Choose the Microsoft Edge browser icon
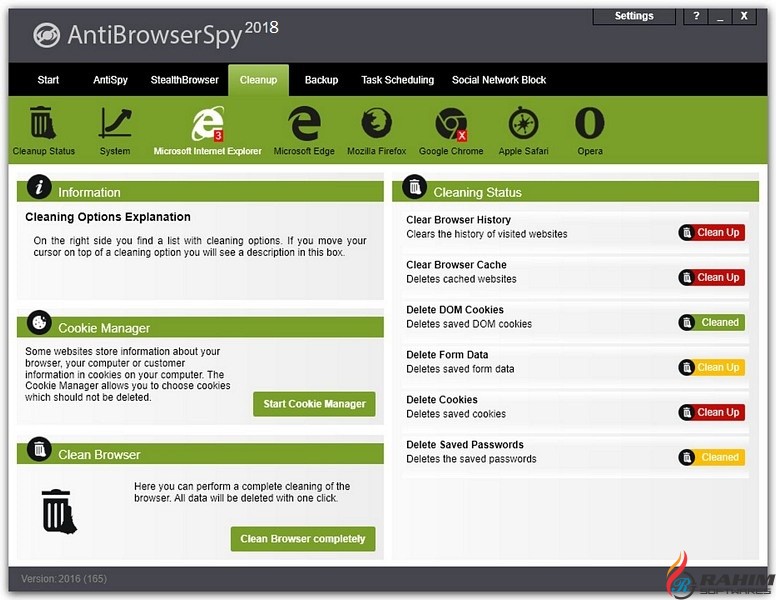The height and width of the screenshot is (600, 776). click(x=304, y=123)
